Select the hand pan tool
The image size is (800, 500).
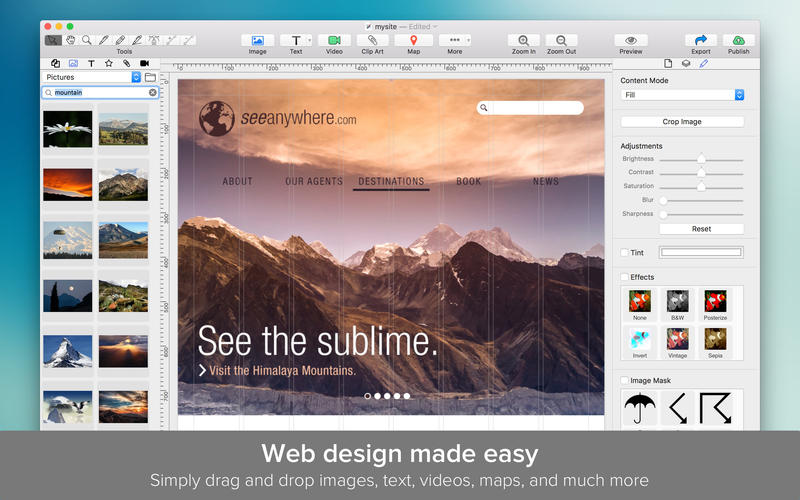tap(70, 40)
